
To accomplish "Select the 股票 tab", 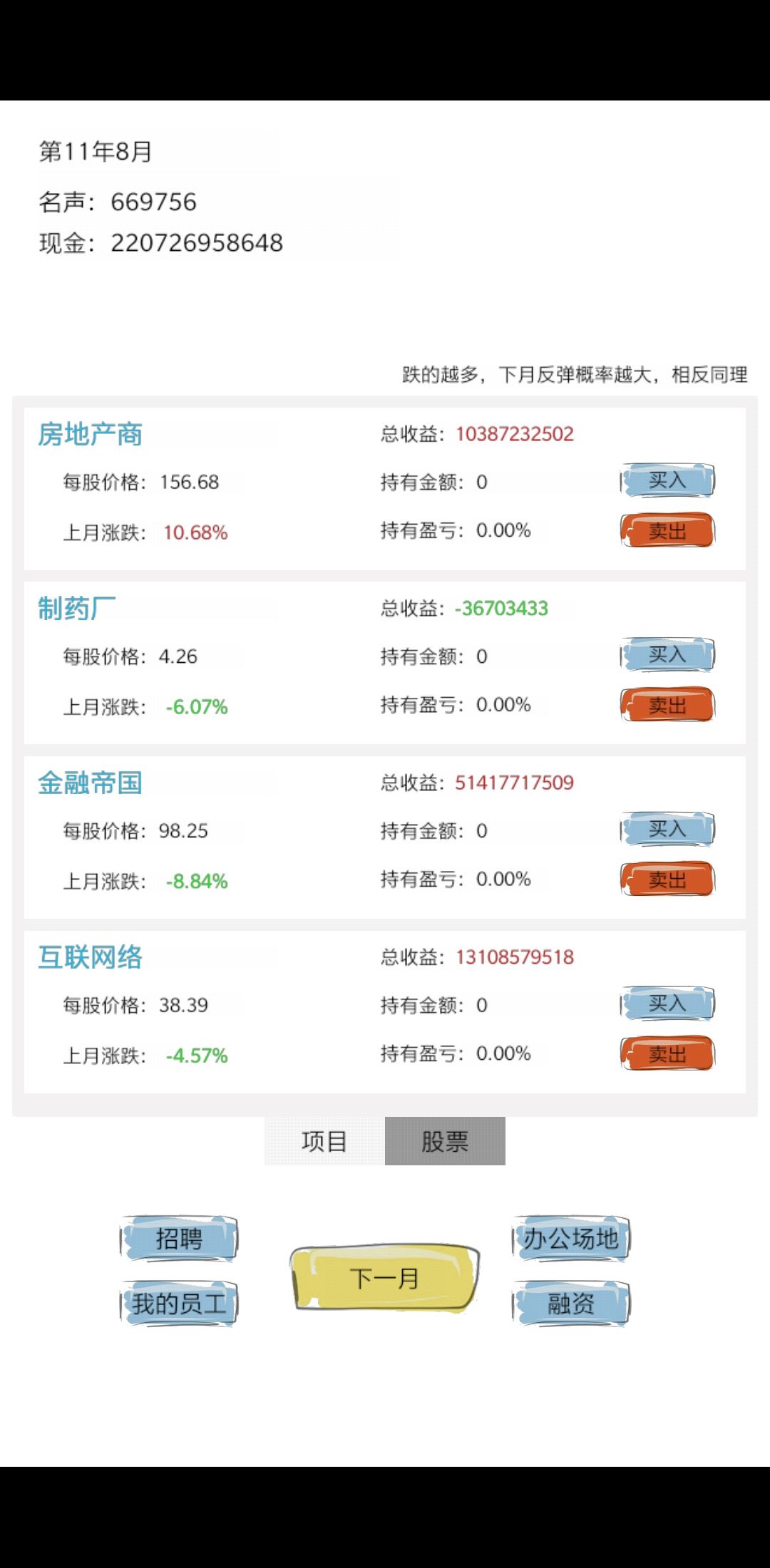I will click(x=445, y=1141).
